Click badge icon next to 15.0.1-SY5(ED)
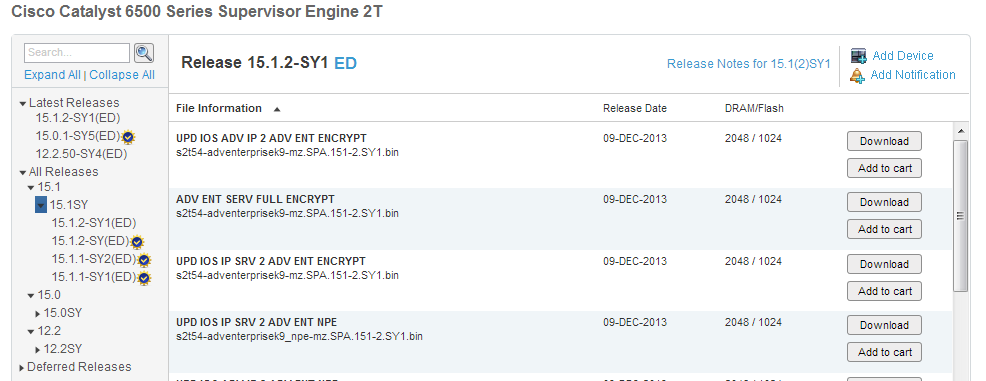 tap(128, 136)
